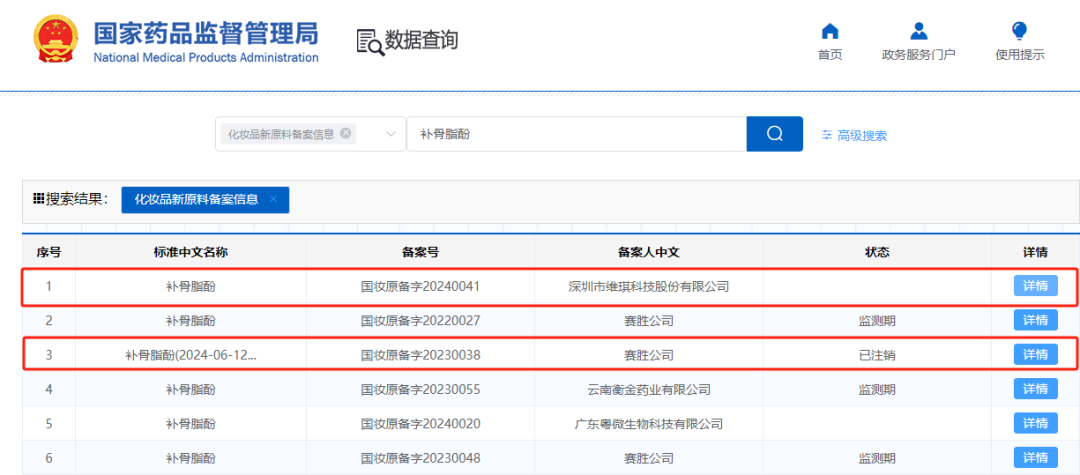This screenshot has width=1080, height=475.
Task: Select cell 国妆原备字20230038
Action: click(x=420, y=355)
